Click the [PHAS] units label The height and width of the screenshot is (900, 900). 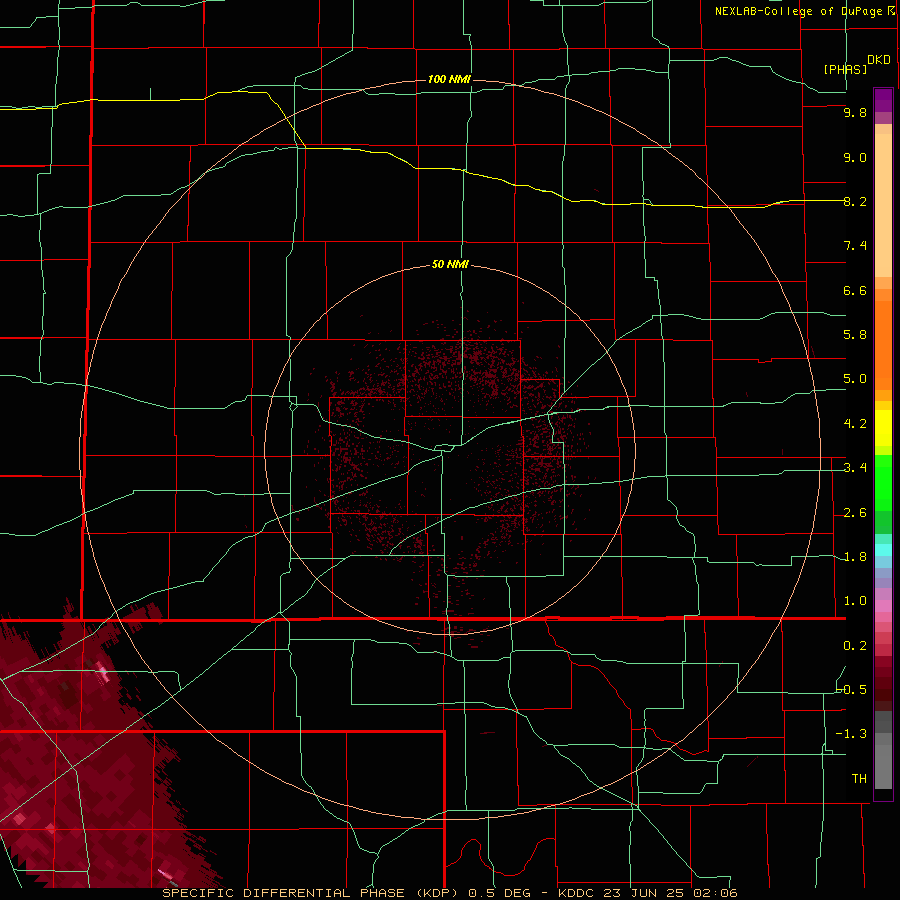845,69
